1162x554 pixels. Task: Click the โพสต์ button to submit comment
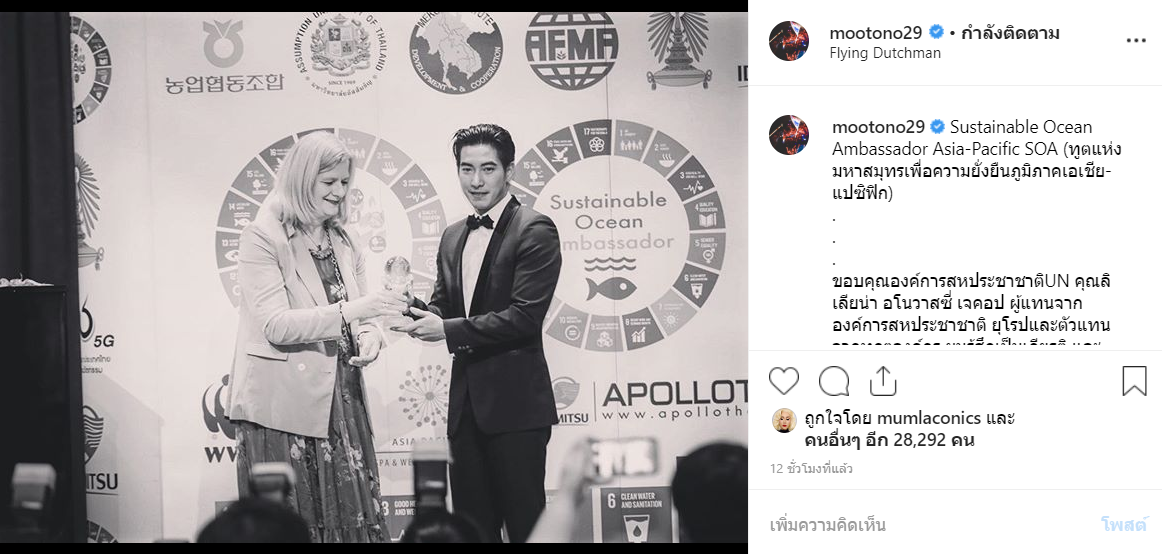[x=1123, y=525]
